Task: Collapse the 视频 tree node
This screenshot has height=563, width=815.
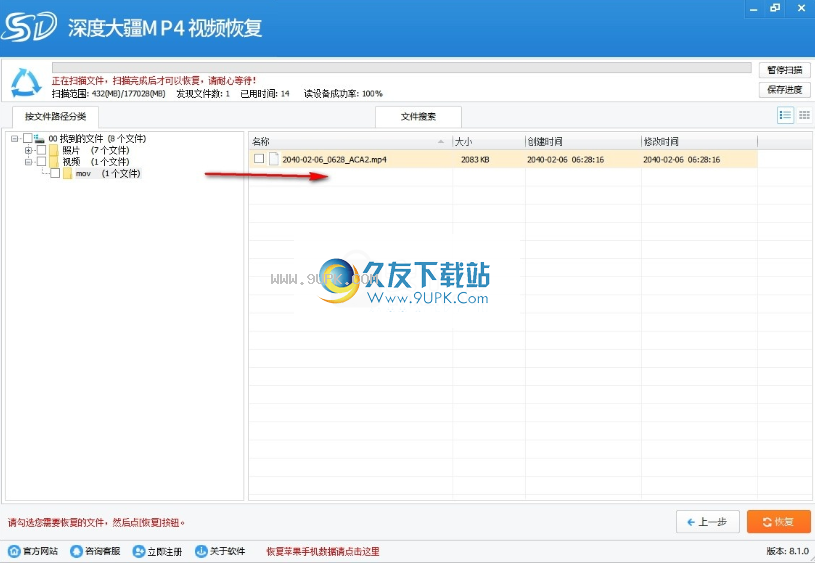Action: [x=29, y=162]
